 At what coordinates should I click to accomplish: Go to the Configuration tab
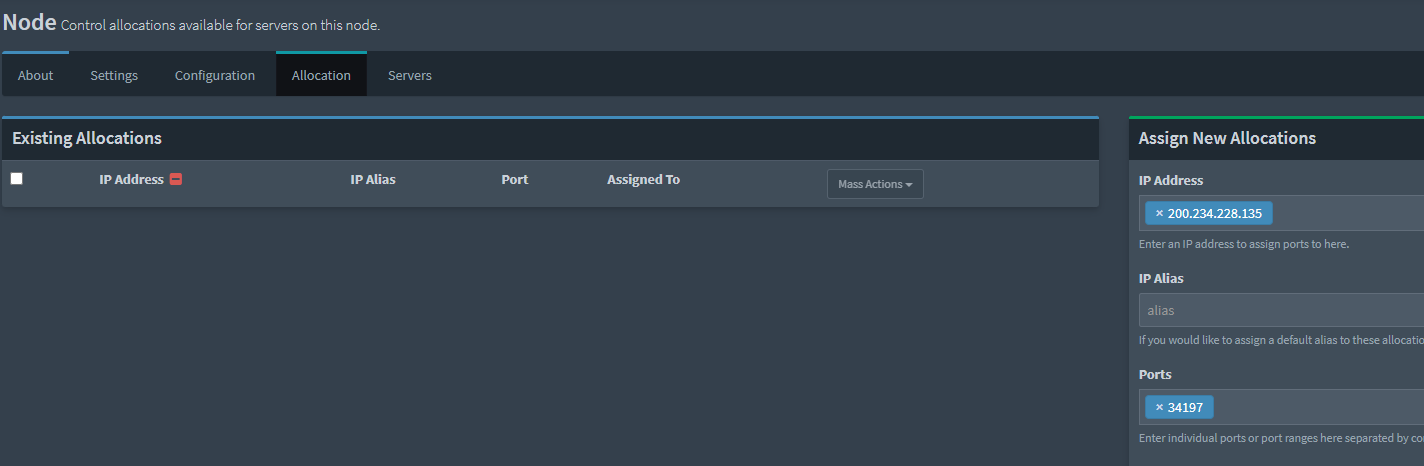[215, 75]
